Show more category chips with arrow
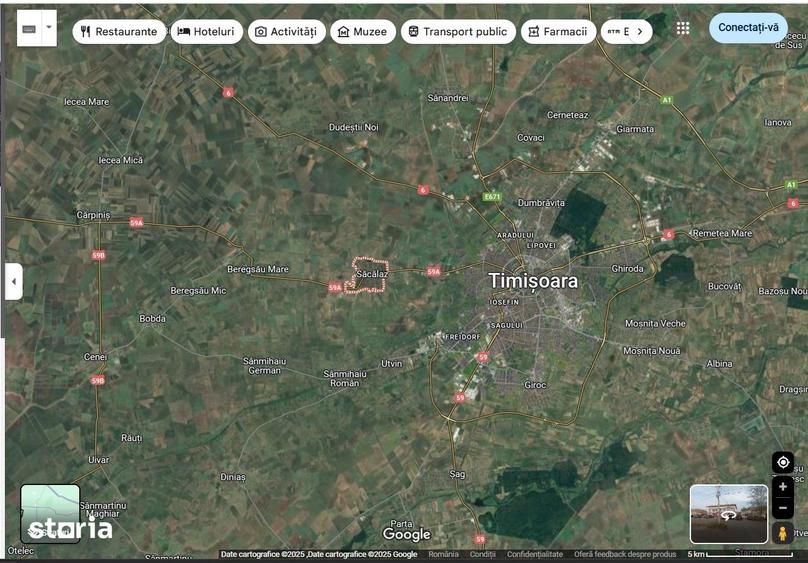The height and width of the screenshot is (563, 808). tap(640, 31)
